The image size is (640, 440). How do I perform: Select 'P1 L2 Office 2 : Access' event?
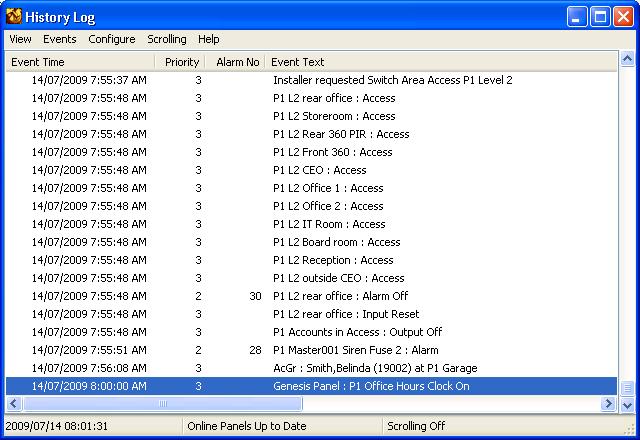tap(311, 206)
